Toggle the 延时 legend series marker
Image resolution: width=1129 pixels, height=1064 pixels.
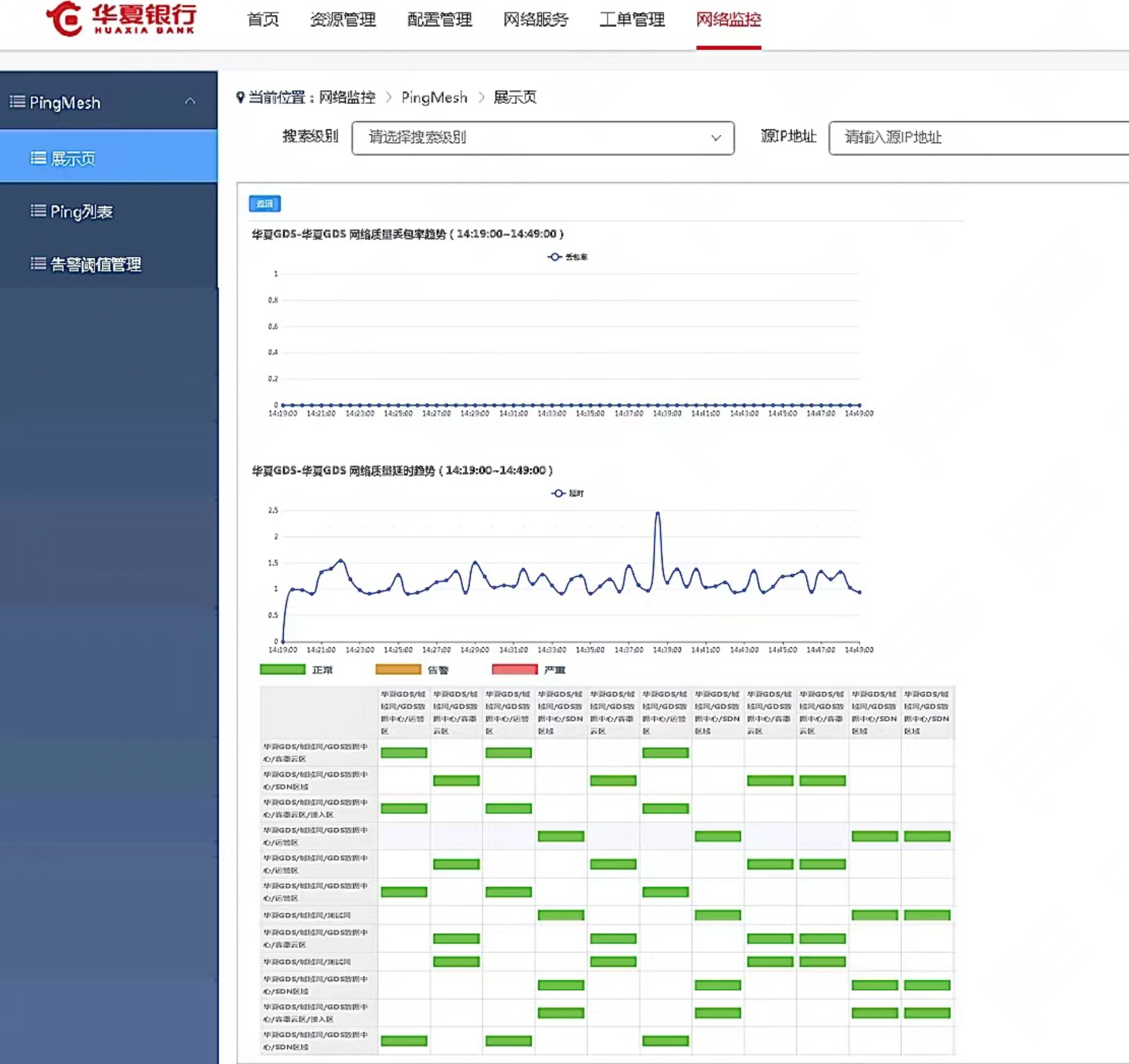click(x=558, y=493)
